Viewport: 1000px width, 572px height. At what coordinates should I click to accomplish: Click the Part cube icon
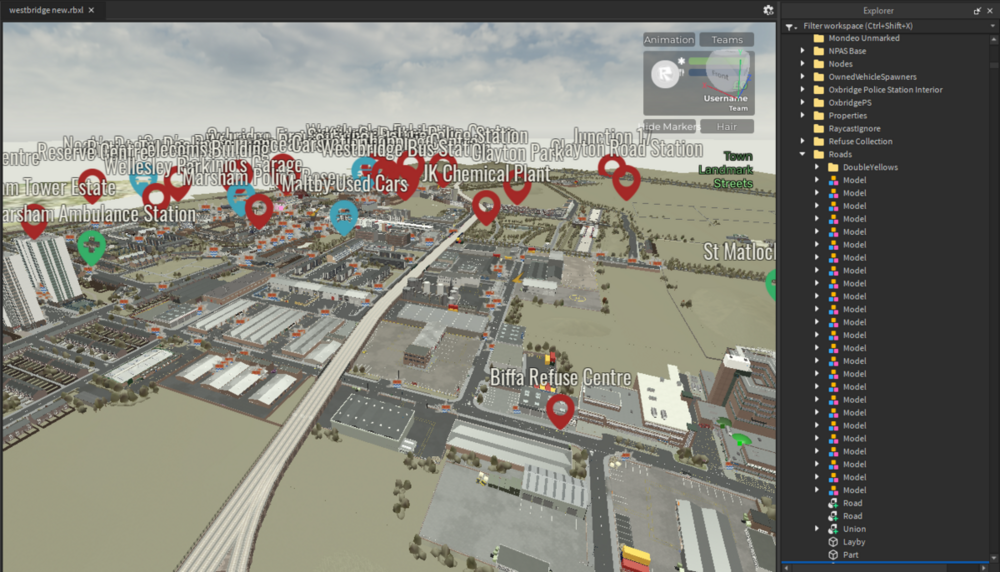[x=833, y=555]
